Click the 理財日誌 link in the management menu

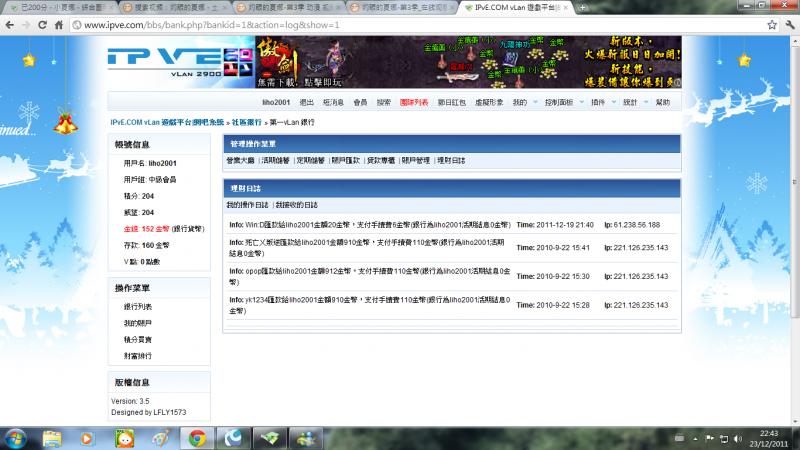tap(451, 160)
